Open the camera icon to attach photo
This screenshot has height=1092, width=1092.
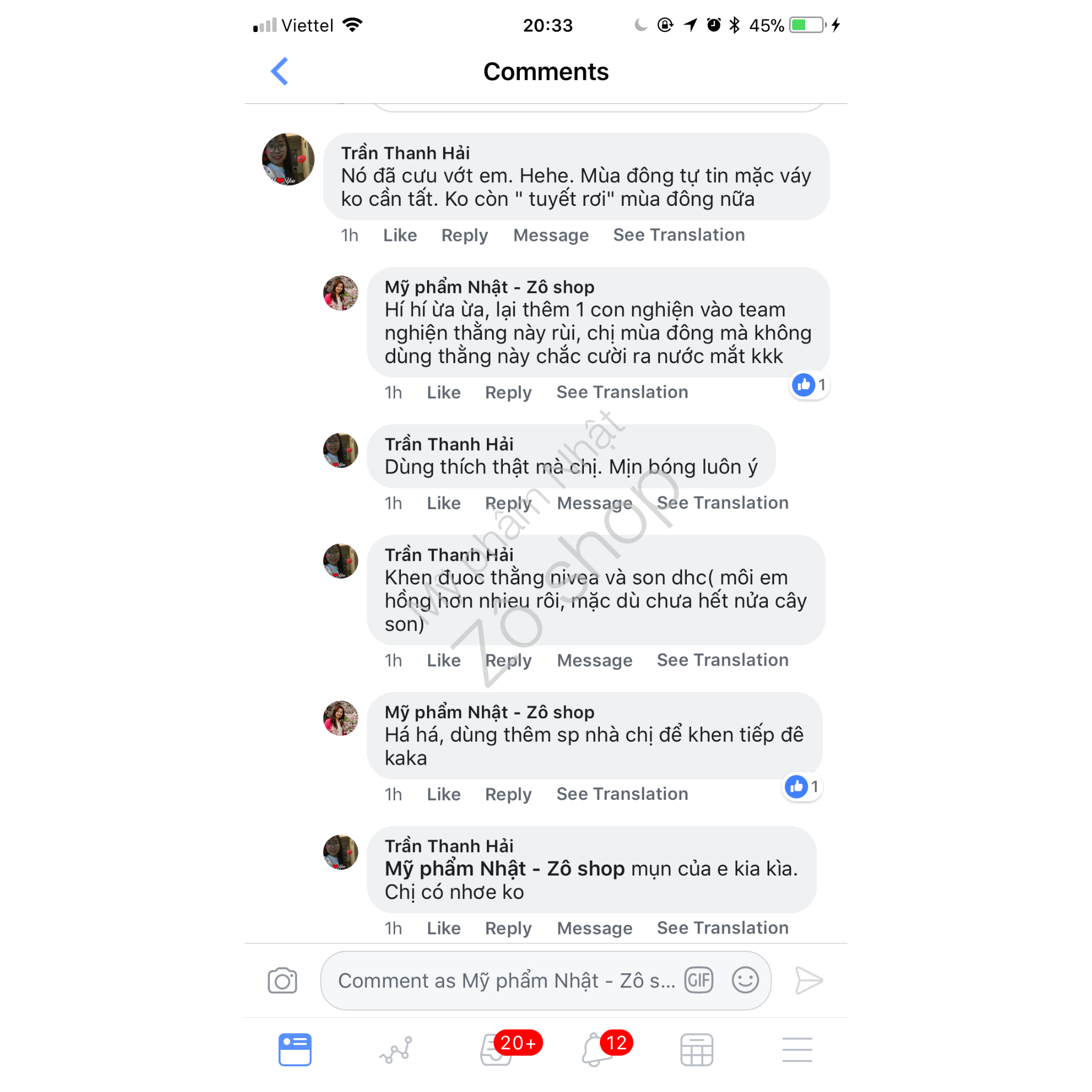click(x=282, y=981)
